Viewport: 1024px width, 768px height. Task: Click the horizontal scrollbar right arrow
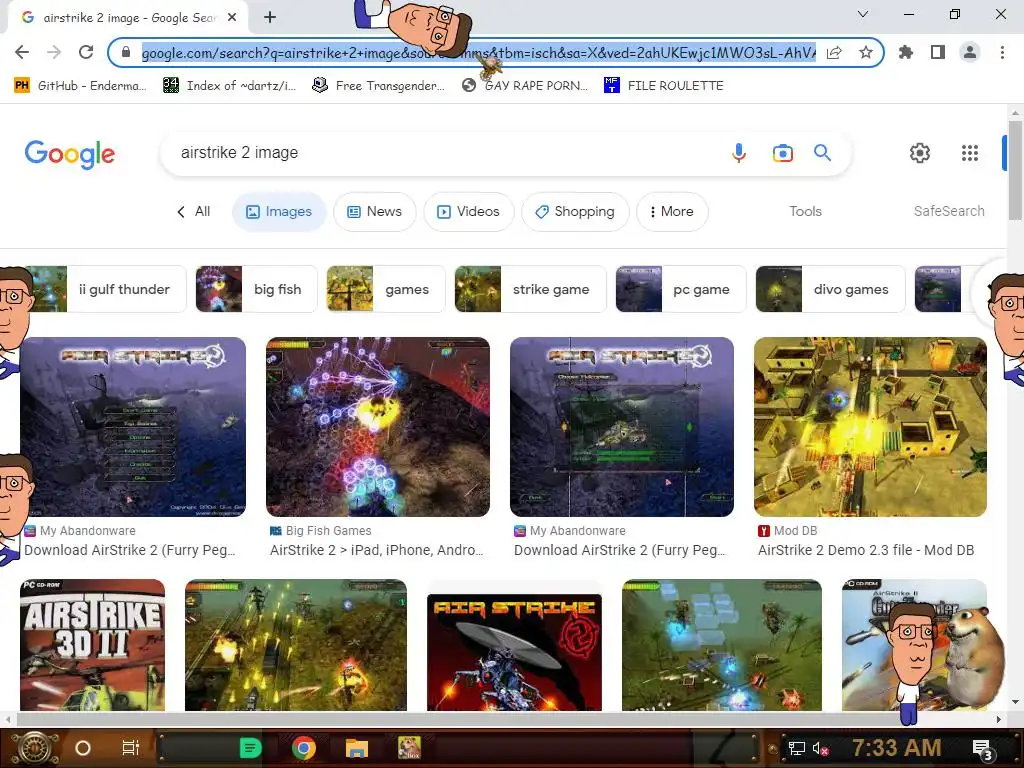pyautogui.click(x=999, y=719)
